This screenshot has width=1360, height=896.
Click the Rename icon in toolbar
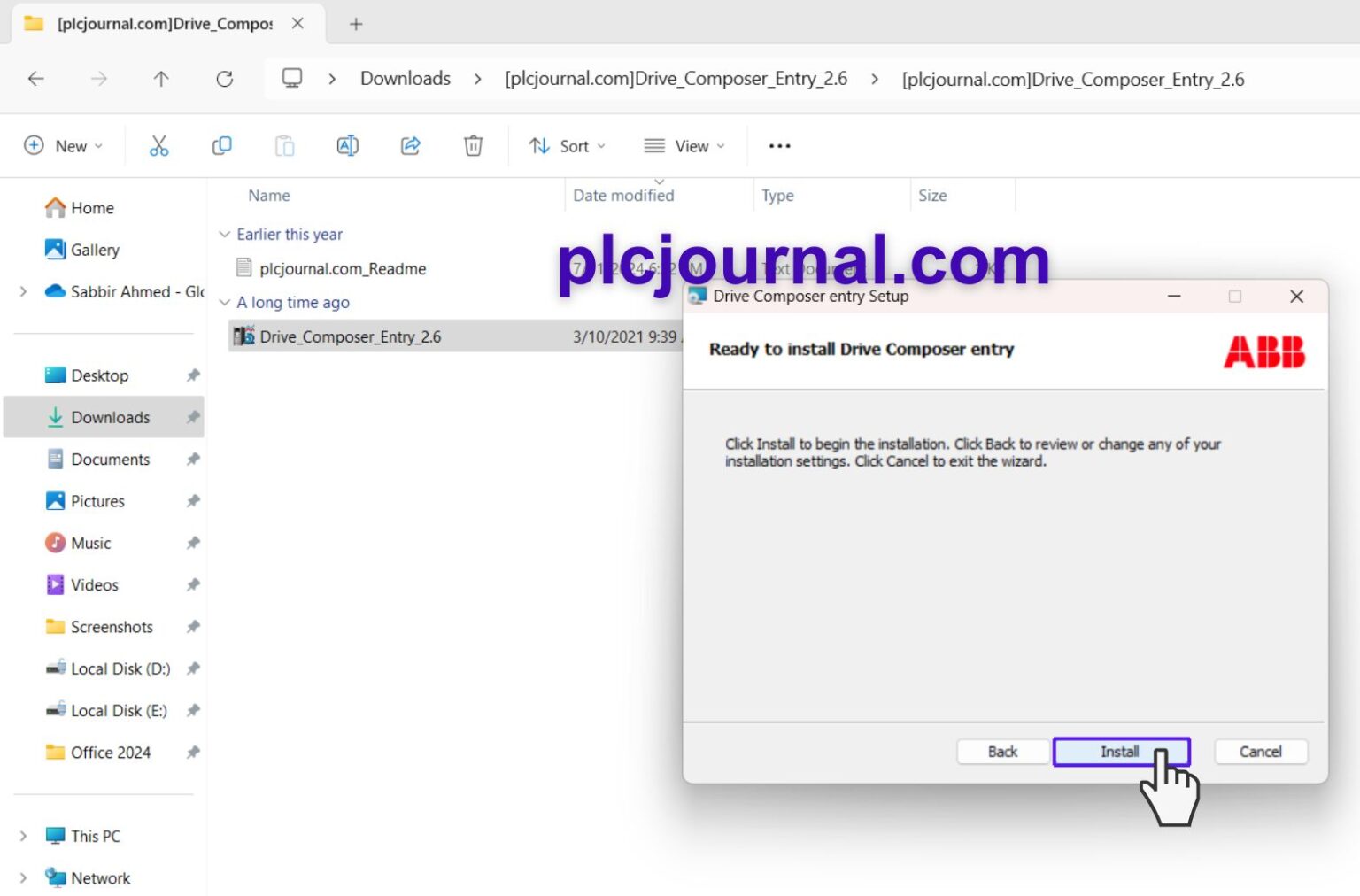(347, 146)
